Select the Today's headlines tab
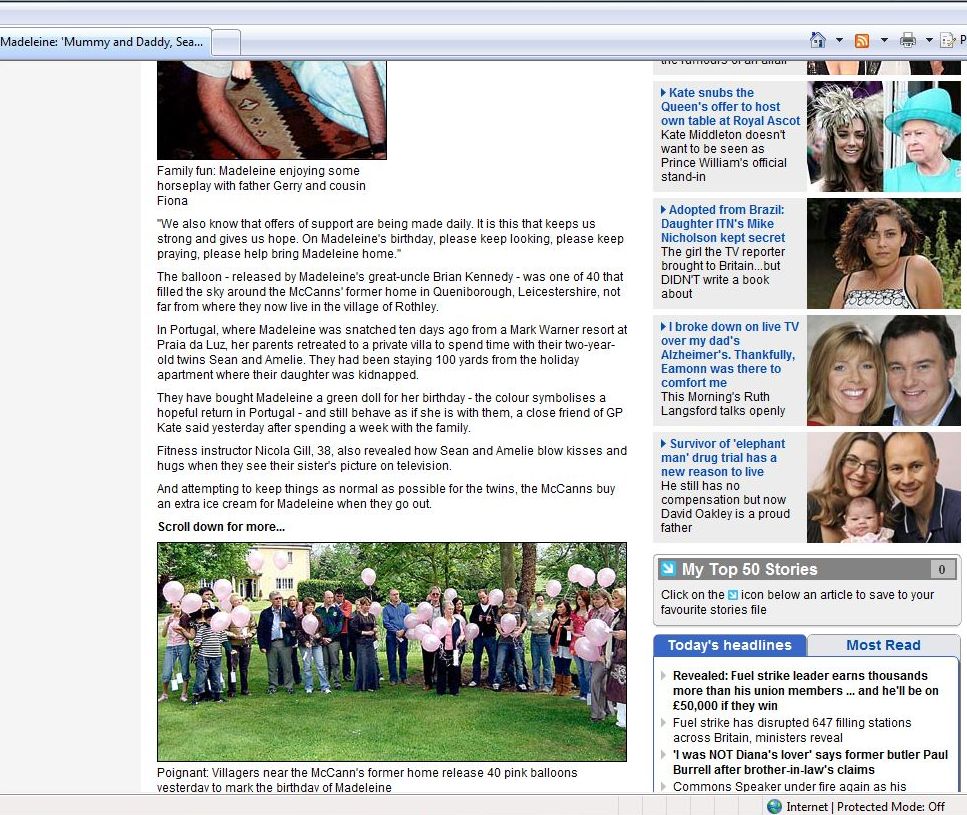Viewport: 967px width, 815px height. click(x=729, y=645)
